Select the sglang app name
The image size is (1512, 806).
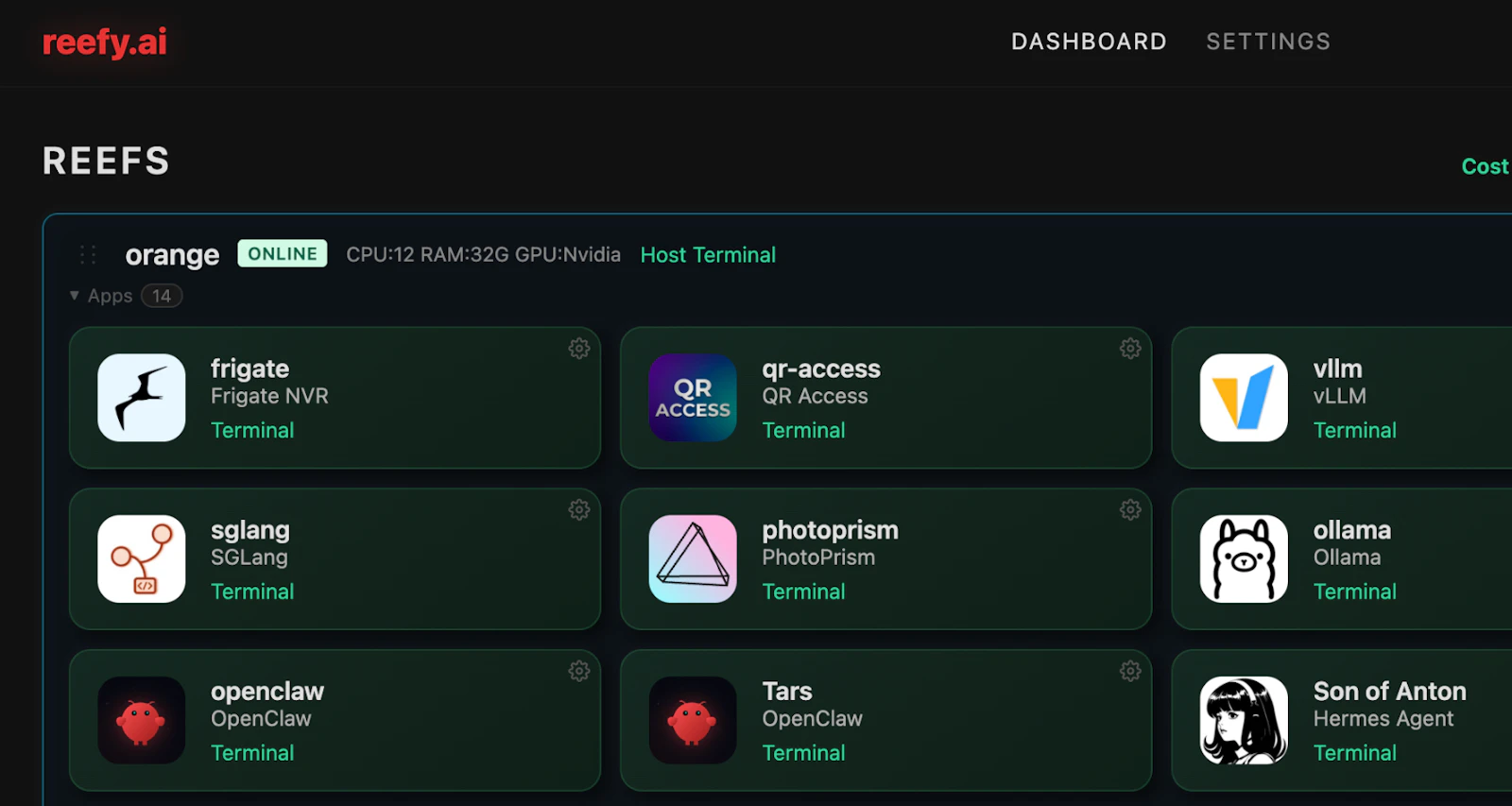coord(250,530)
